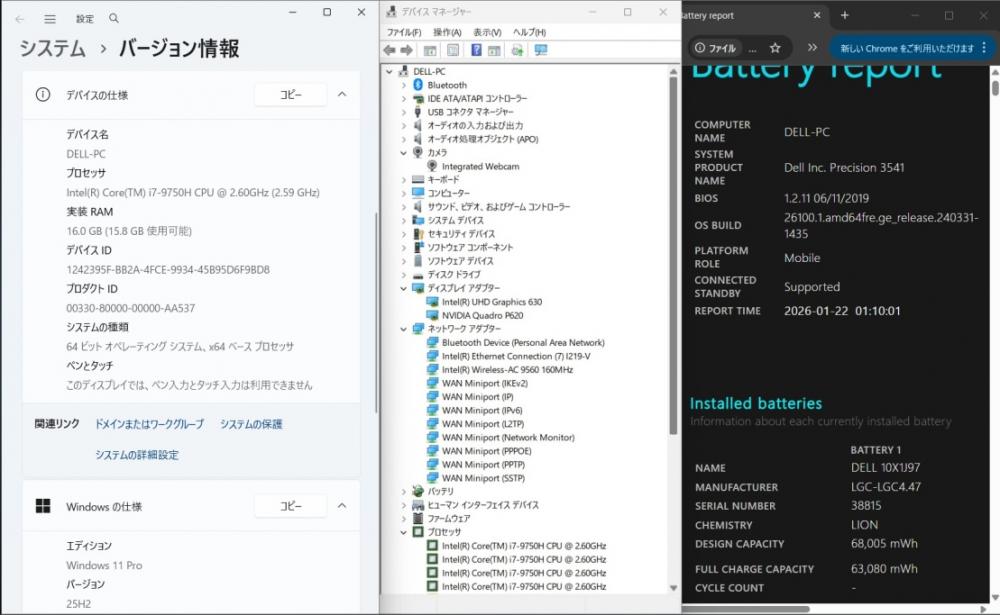Image resolution: width=1000 pixels, height=615 pixels.
Task: Click the FULL CHARGE CAPACITY value 63,080 mWh
Action: click(884, 568)
